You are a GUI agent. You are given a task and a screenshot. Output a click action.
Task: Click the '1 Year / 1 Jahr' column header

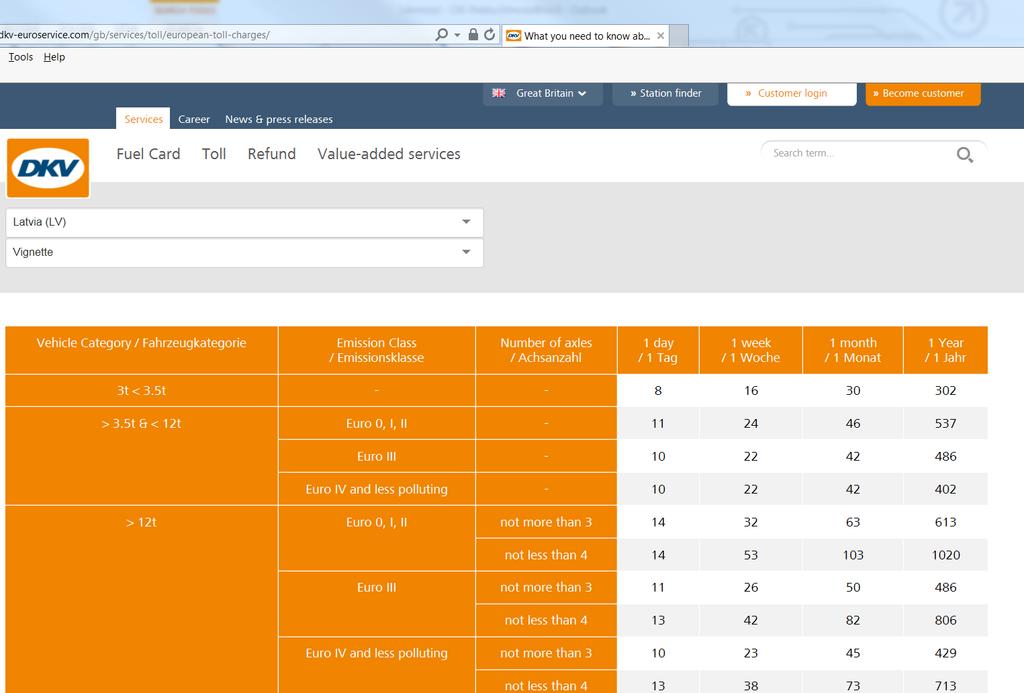click(x=946, y=350)
